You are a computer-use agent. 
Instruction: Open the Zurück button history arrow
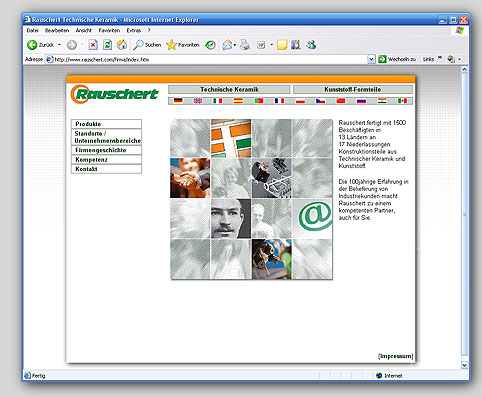click(59, 45)
